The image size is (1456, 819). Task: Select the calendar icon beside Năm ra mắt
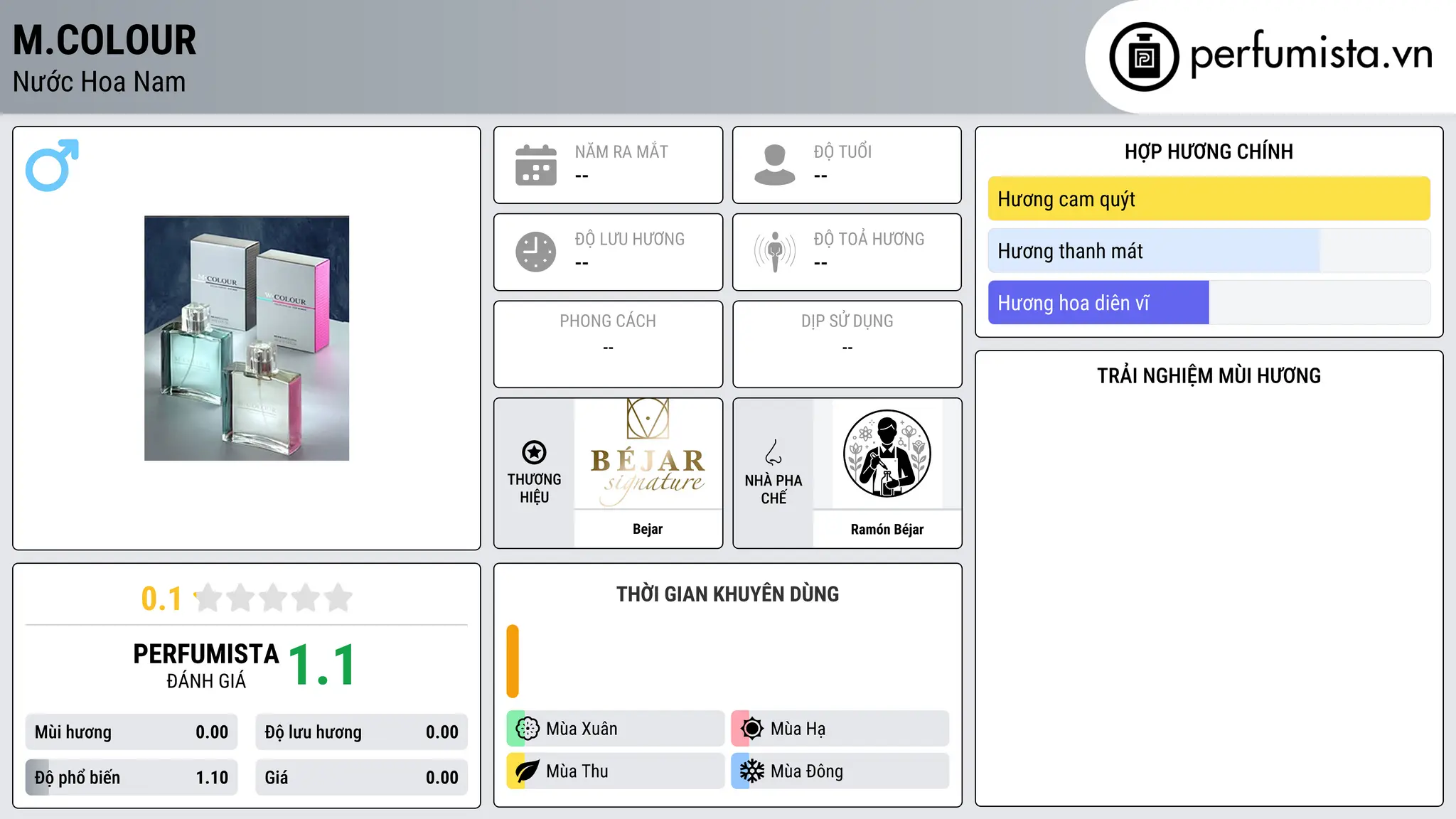[536, 165]
